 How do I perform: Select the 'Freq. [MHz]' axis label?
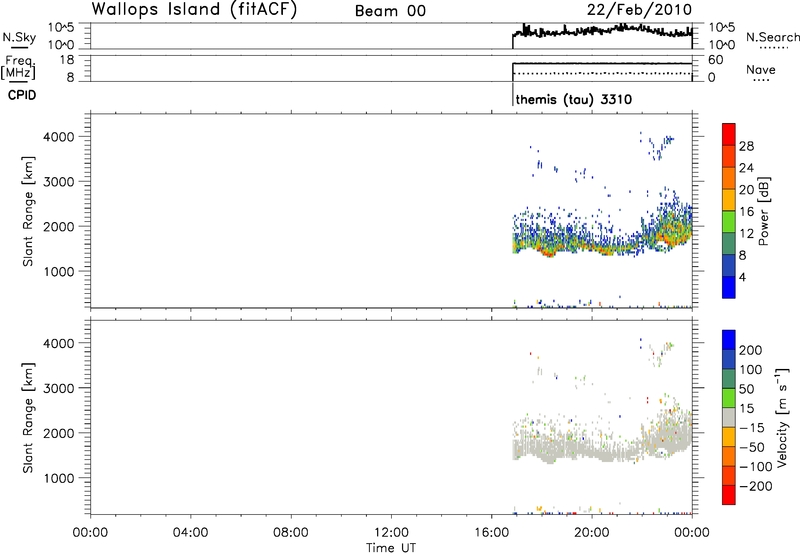20,67
